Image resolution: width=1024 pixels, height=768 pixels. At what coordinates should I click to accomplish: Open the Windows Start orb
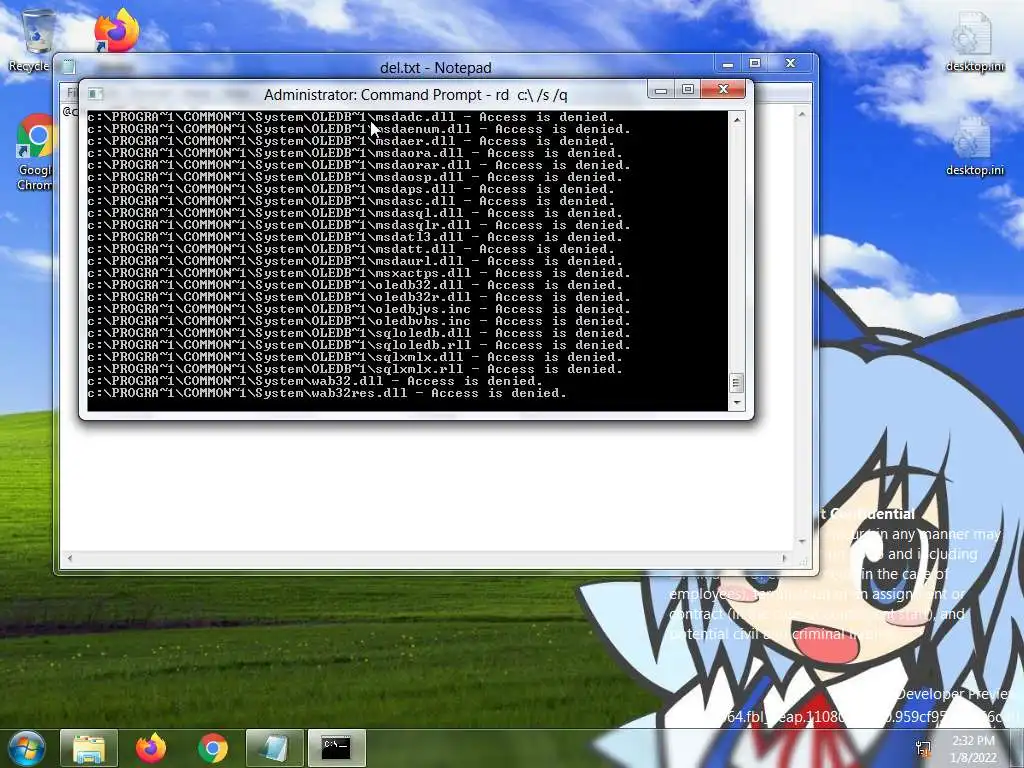(x=27, y=748)
